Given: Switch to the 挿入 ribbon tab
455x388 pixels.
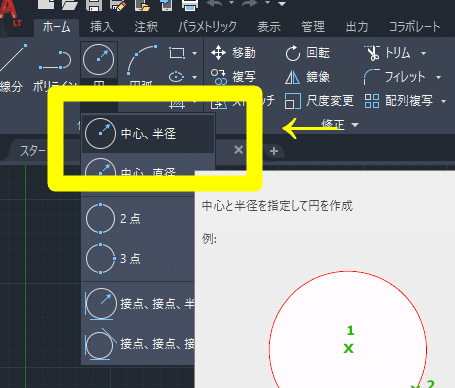Looking at the screenshot, I should pyautogui.click(x=102, y=27).
